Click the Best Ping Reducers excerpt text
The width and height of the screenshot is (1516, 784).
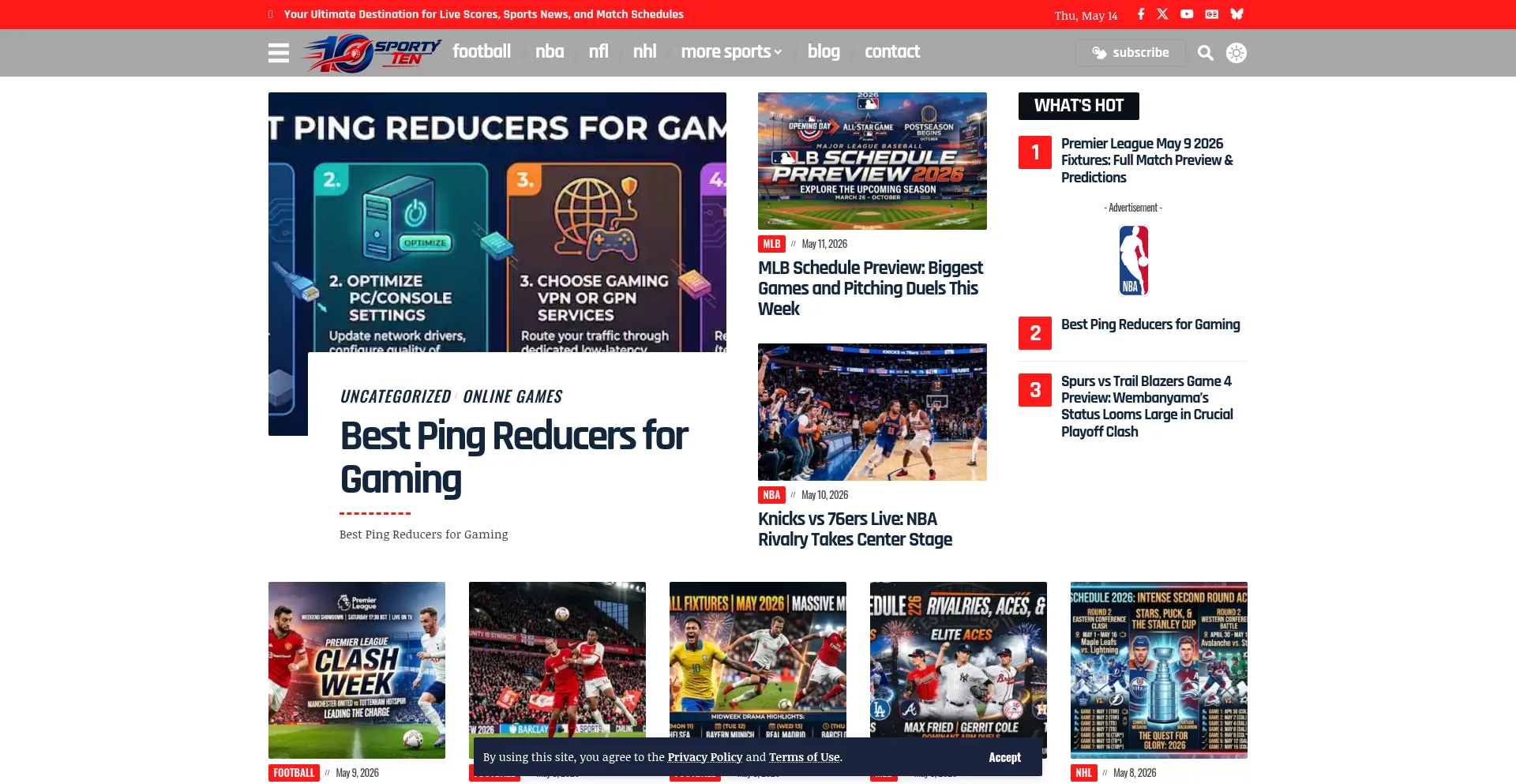pyautogui.click(x=424, y=535)
